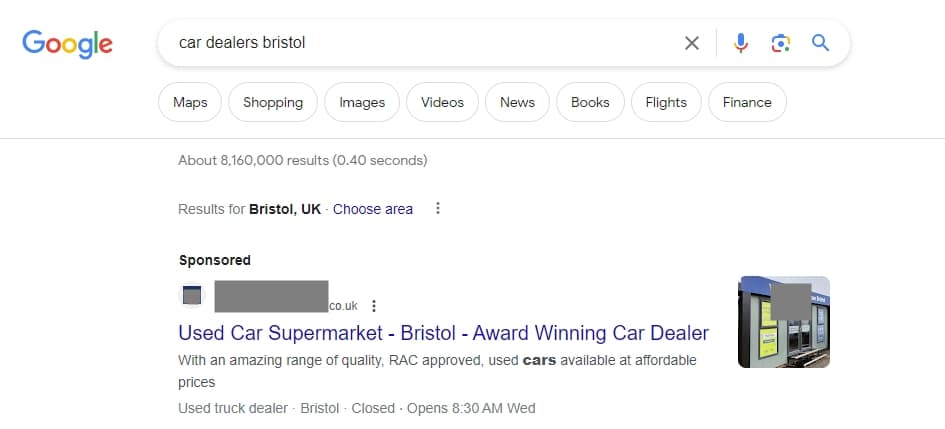This screenshot has height=429, width=945.
Task: Click the magnifying glass search button
Action: [821, 43]
